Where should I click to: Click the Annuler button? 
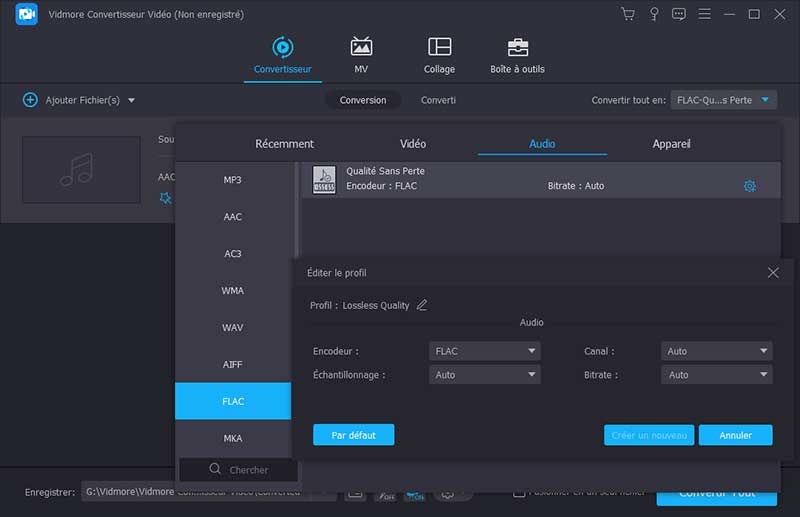pyautogui.click(x=735, y=435)
